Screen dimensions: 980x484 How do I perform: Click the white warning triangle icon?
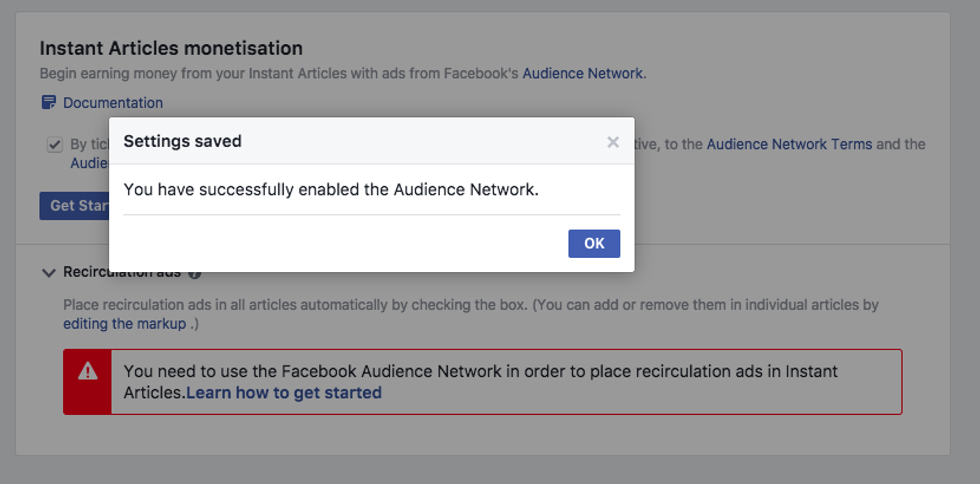[88, 371]
